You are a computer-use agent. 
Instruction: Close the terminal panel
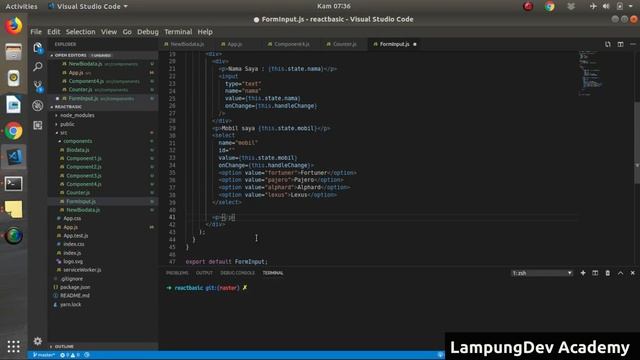(633, 273)
